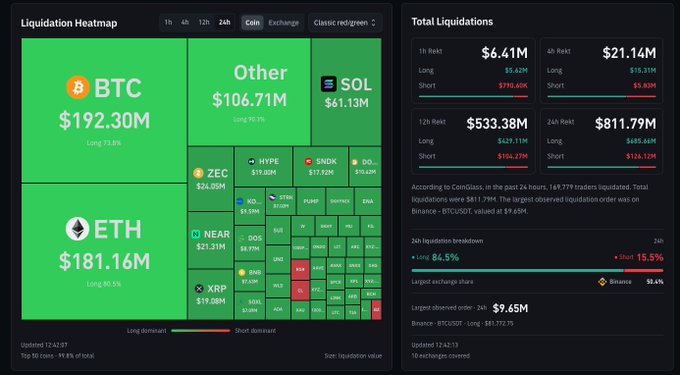
Task: Click the red SNDK icon
Action: [x=308, y=162]
